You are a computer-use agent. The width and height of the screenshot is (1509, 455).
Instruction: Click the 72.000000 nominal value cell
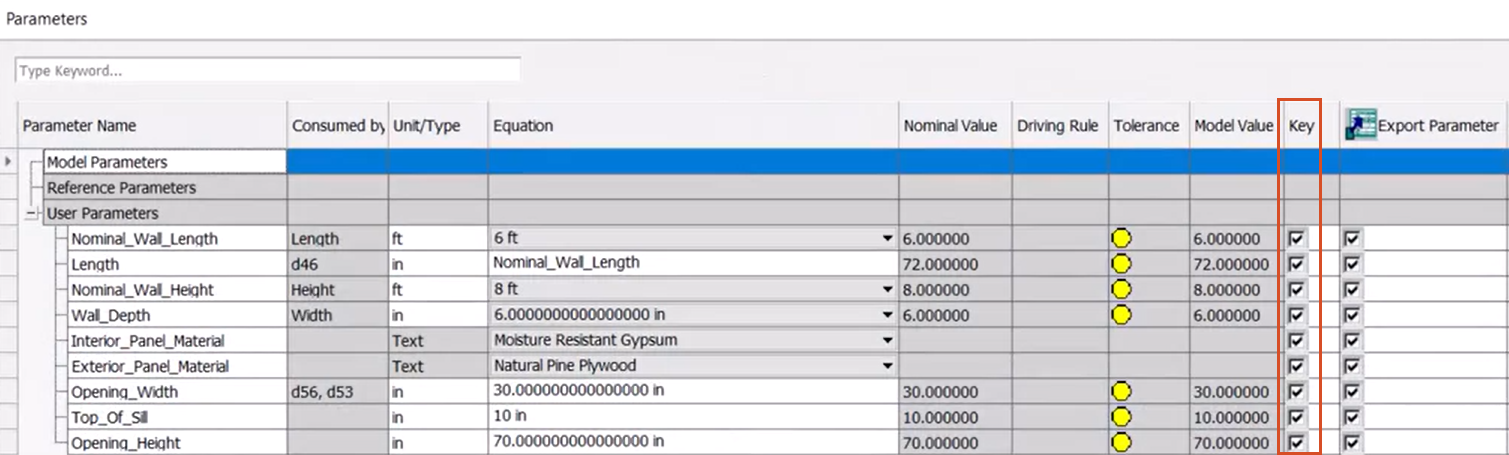[955, 264]
